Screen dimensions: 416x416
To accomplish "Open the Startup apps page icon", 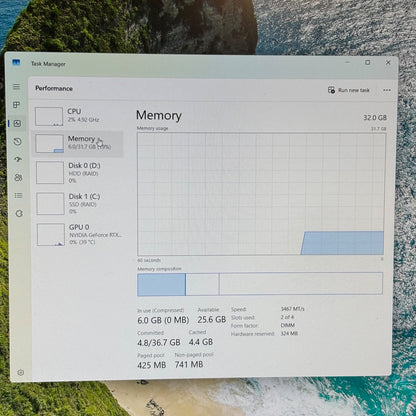I will pos(18,159).
